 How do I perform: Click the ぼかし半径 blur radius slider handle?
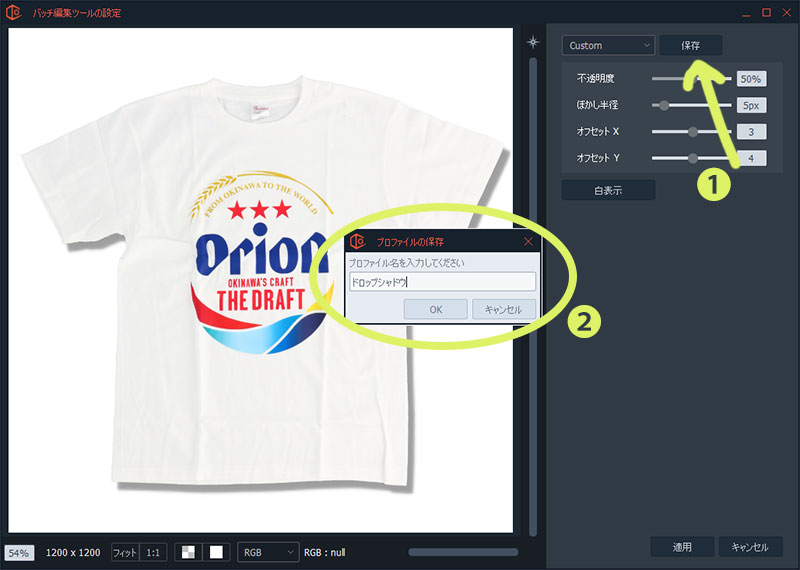[664, 105]
